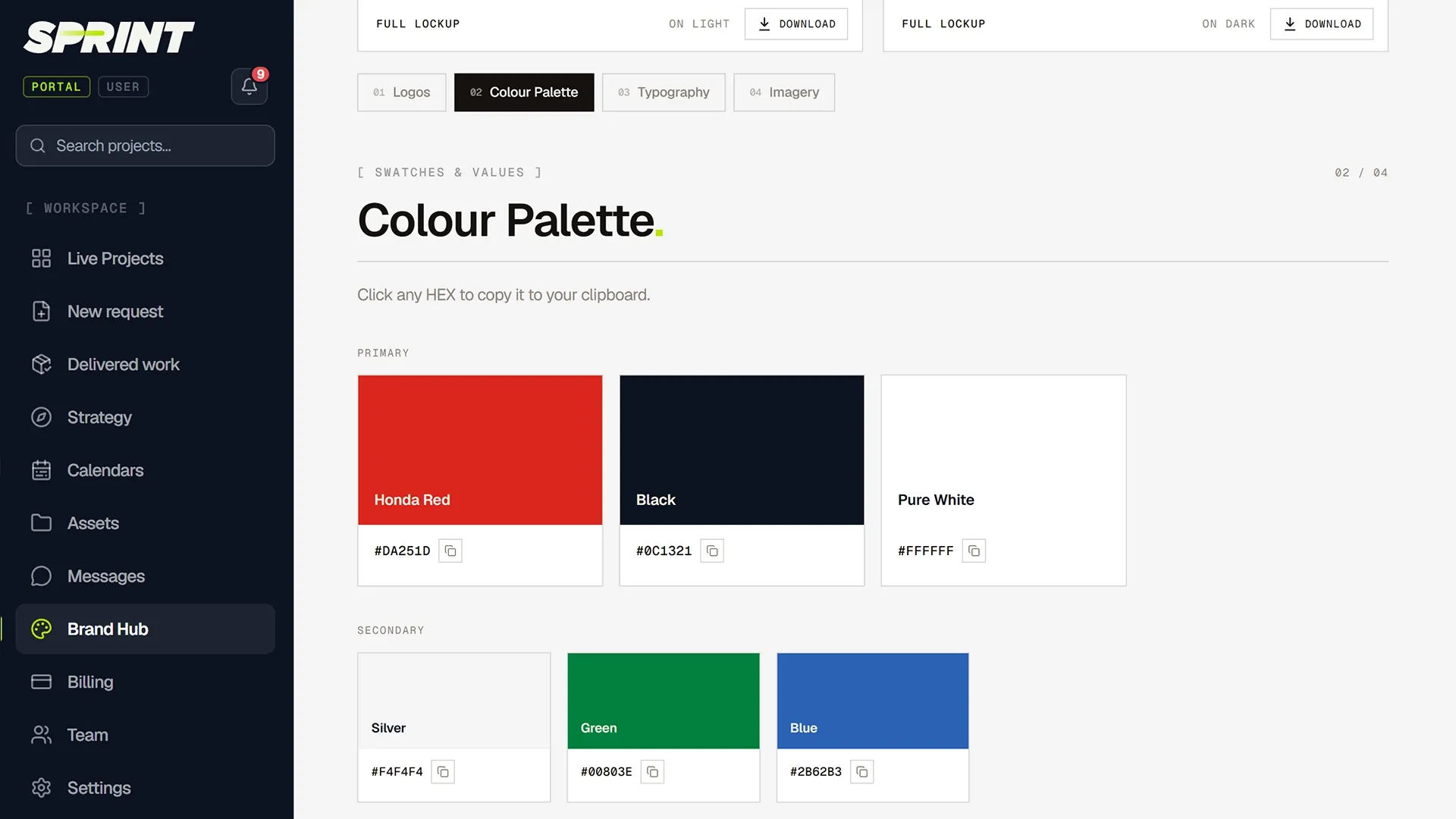Click the Calendars icon in sidebar
Image resolution: width=1456 pixels, height=819 pixels.
pyautogui.click(x=41, y=470)
